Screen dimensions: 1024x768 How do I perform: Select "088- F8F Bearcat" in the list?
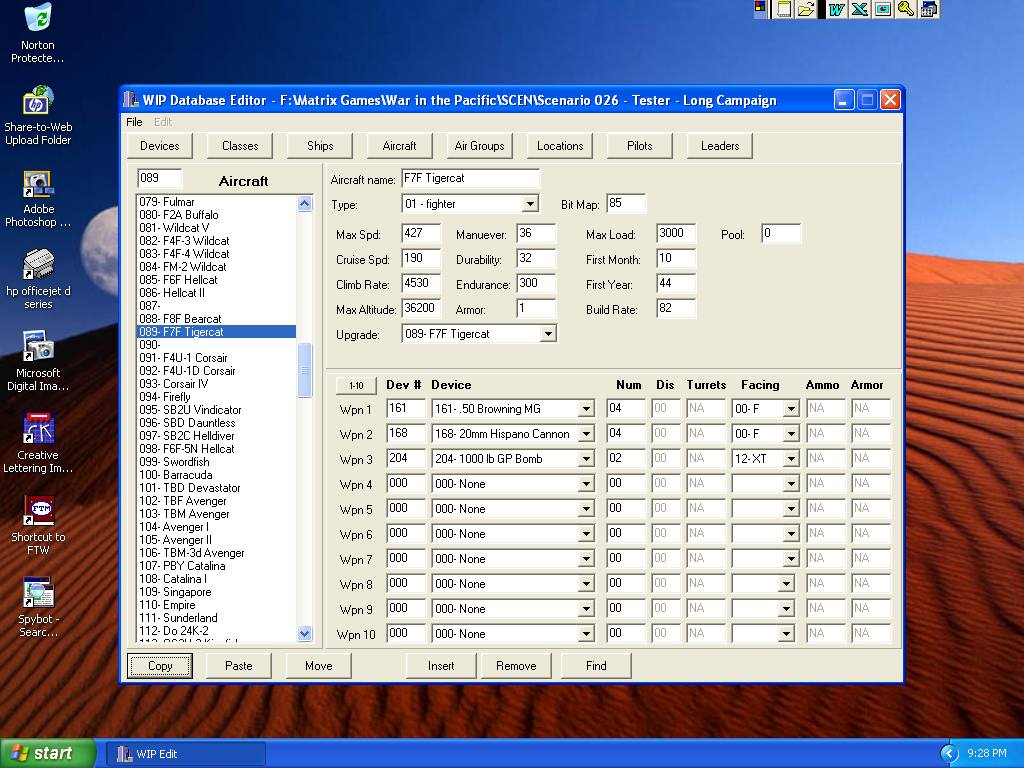click(216, 319)
